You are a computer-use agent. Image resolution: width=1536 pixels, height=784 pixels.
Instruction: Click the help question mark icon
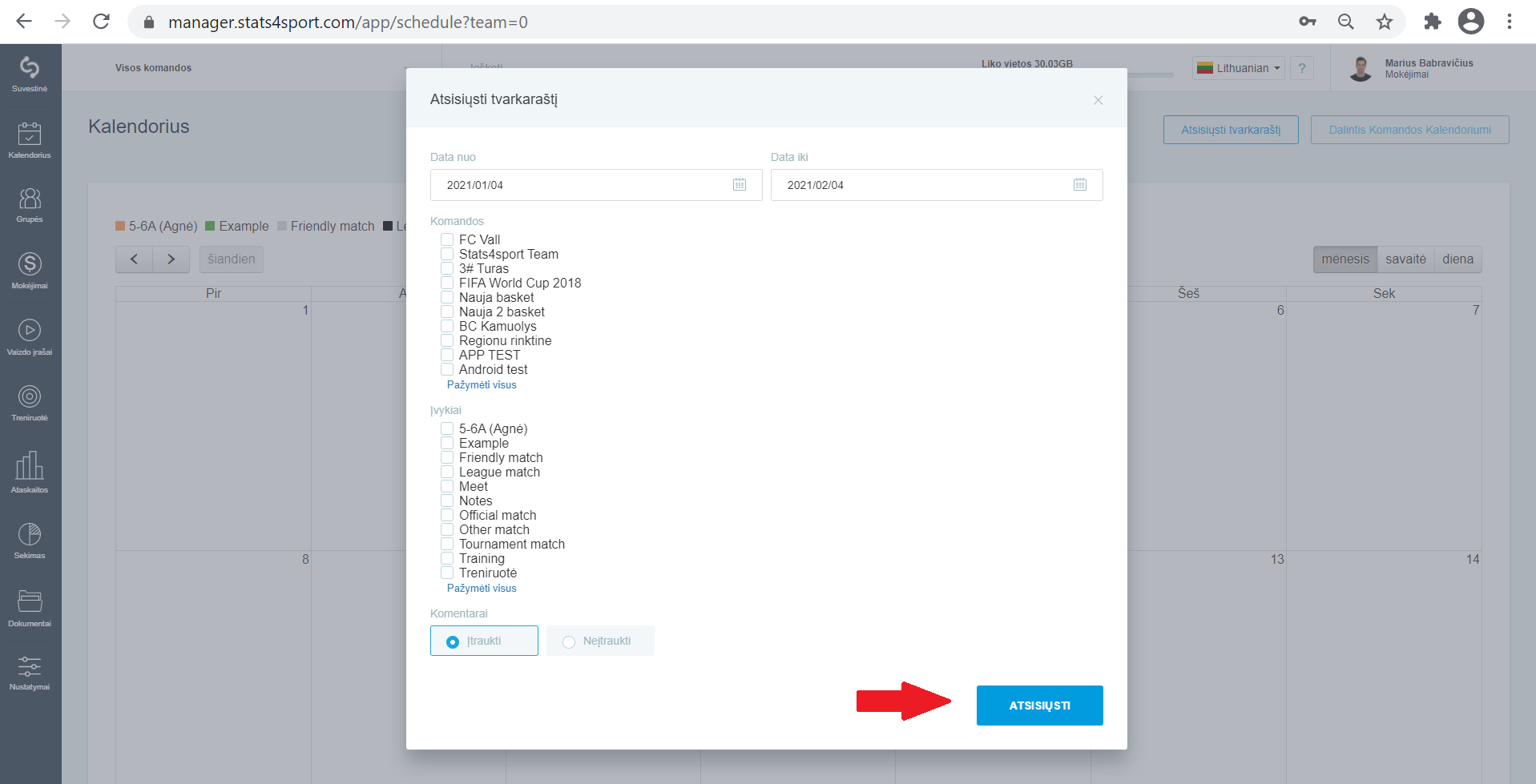tap(1302, 68)
